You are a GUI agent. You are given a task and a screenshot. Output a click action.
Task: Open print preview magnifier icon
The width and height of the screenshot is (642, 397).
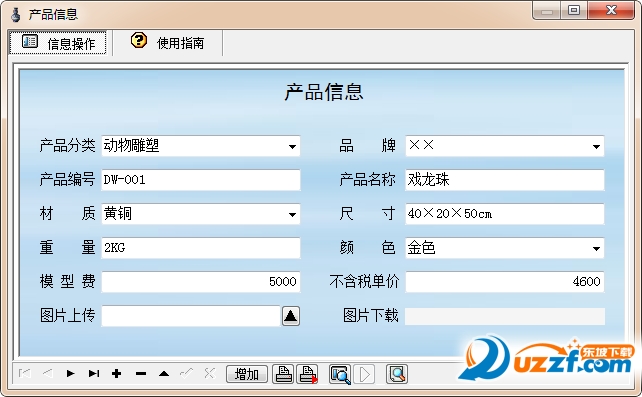pyautogui.click(x=340, y=374)
